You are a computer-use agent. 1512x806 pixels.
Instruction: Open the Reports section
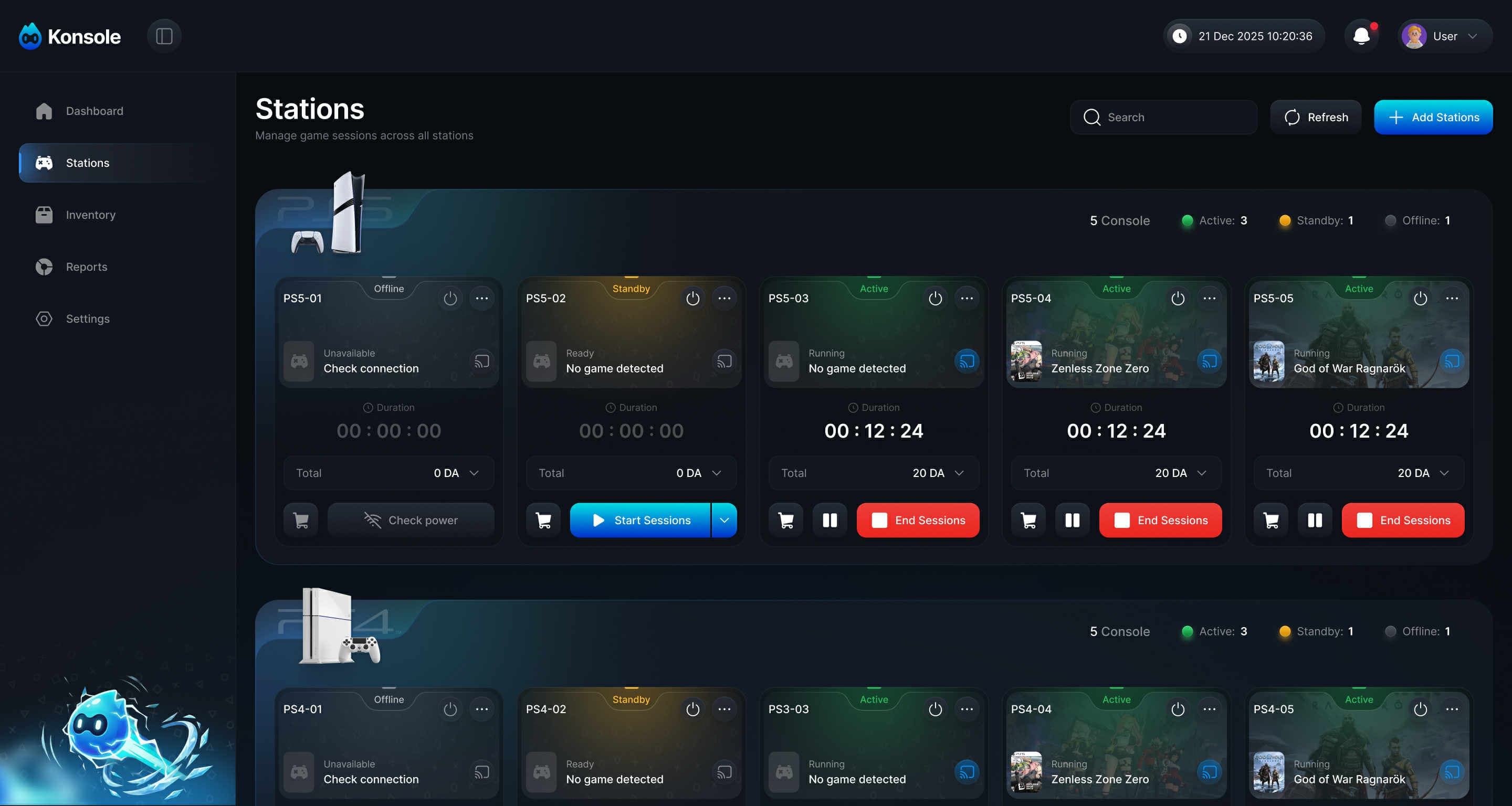point(86,267)
